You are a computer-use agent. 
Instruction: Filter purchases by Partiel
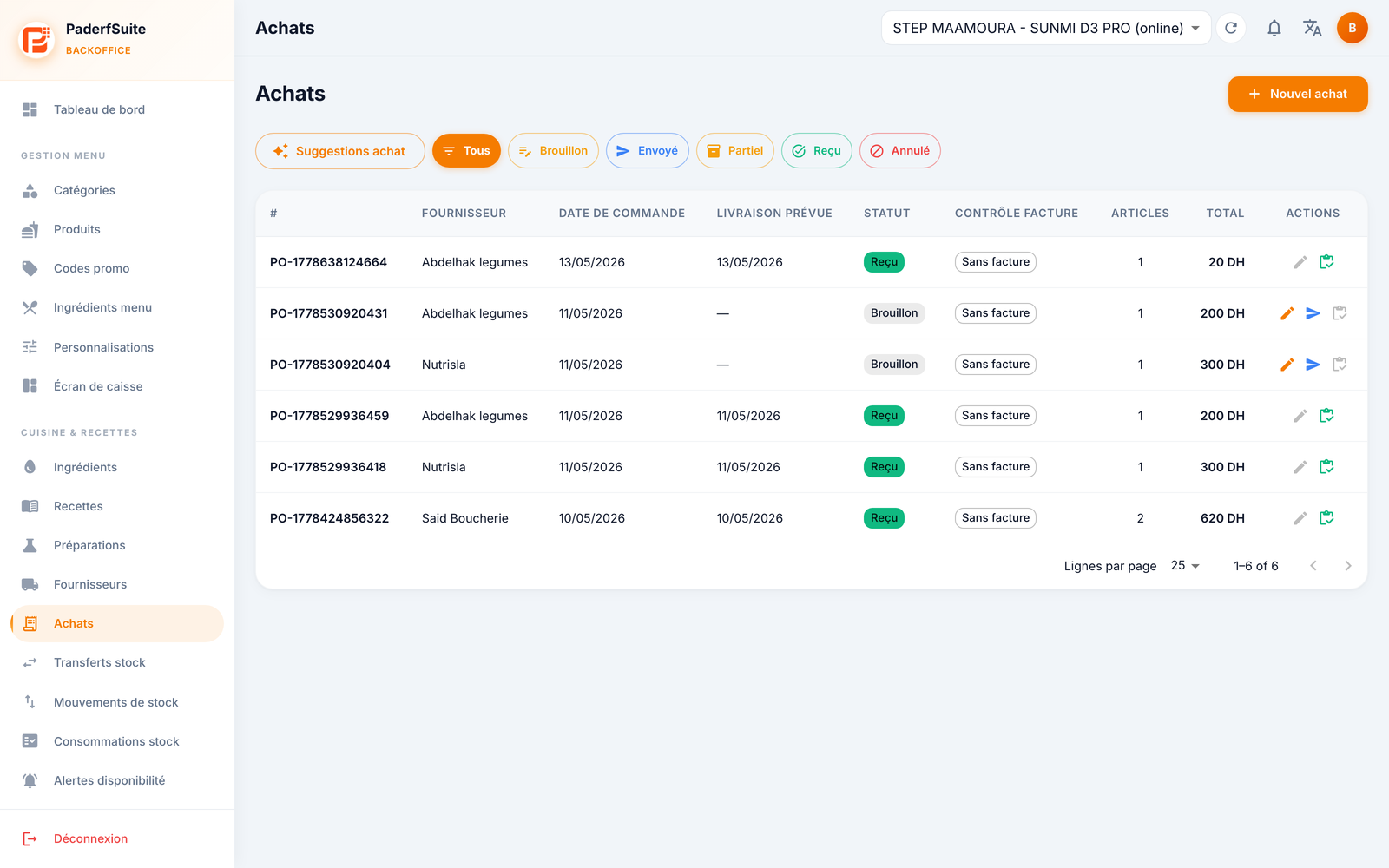[735, 151]
